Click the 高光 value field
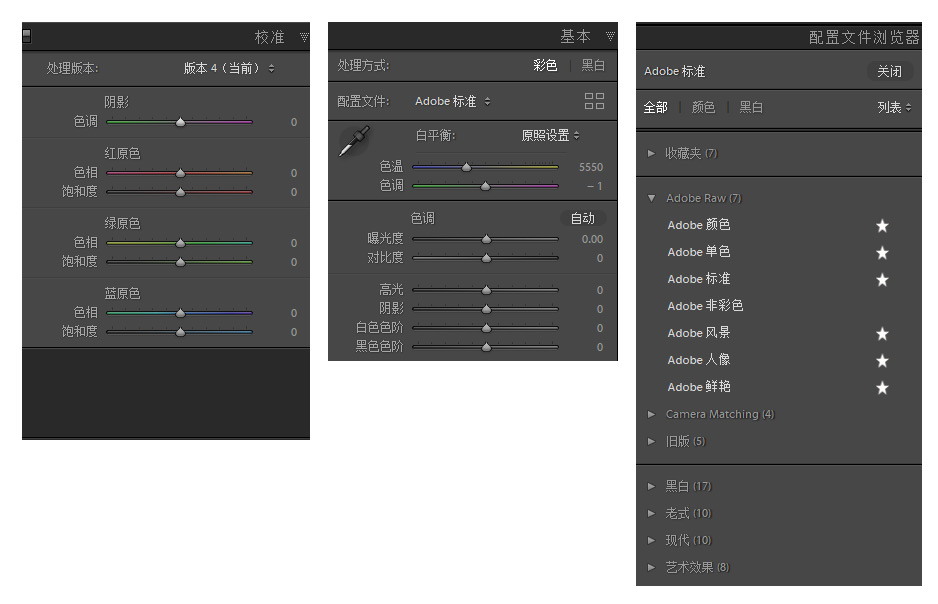 pyautogui.click(x=599, y=290)
